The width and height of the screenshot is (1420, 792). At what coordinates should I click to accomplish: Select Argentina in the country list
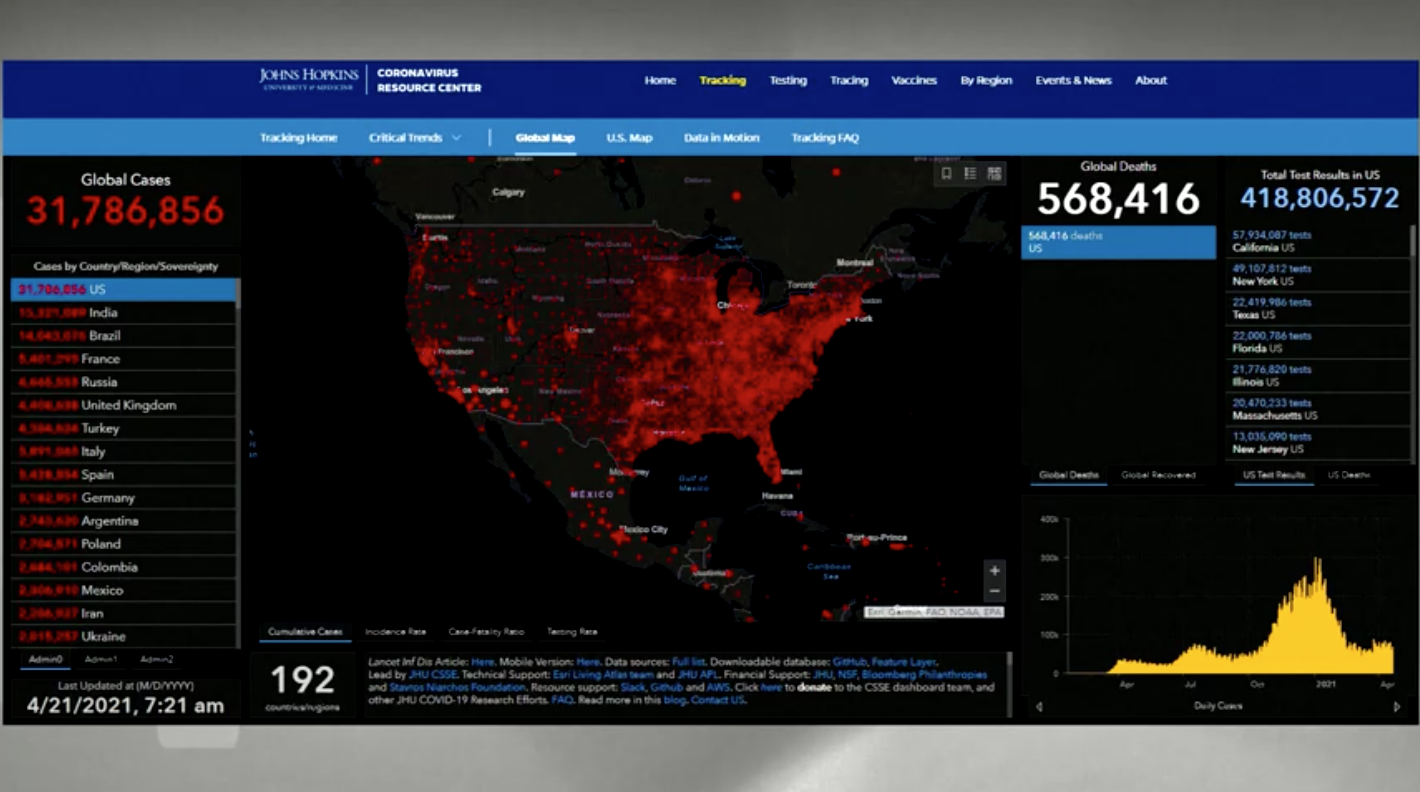coord(124,520)
